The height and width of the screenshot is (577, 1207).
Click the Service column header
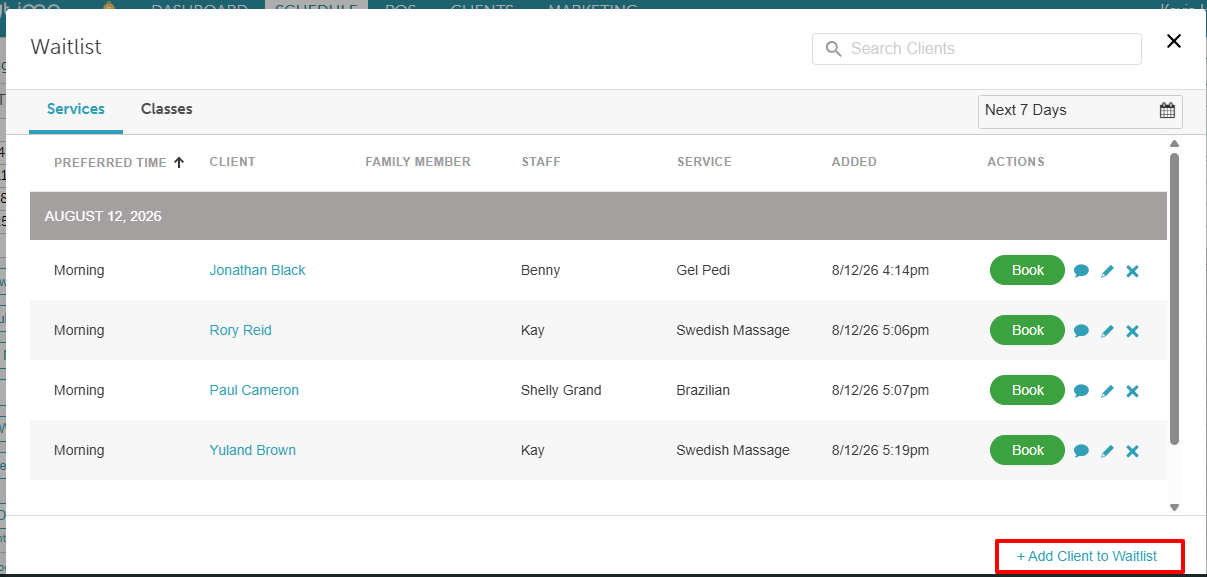(x=704, y=162)
